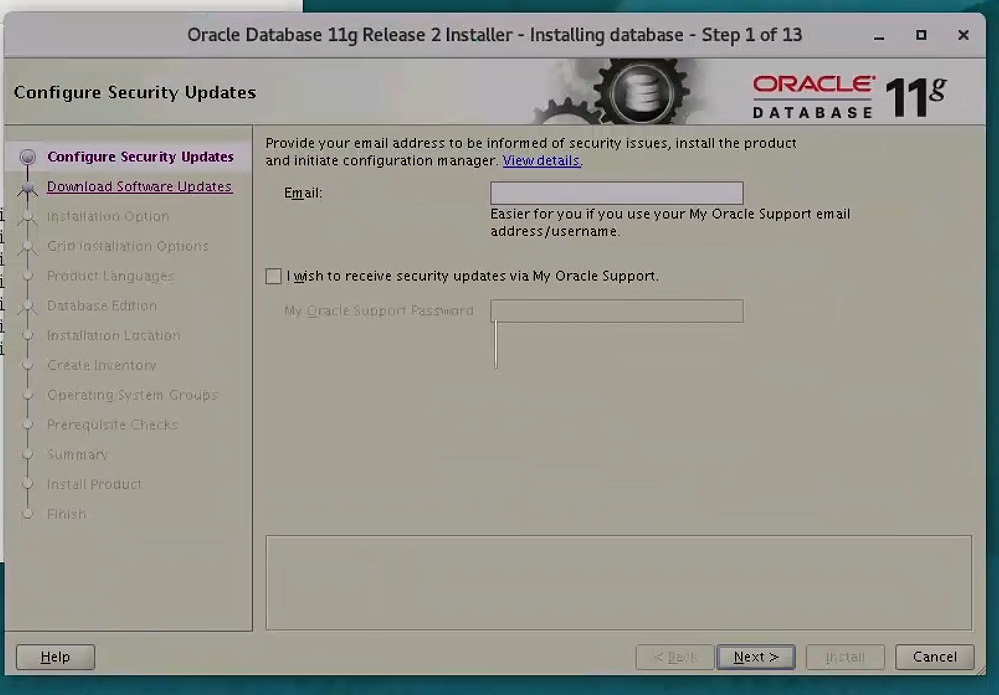
Task: Select the Create Inventory step
Action: pyautogui.click(x=101, y=365)
